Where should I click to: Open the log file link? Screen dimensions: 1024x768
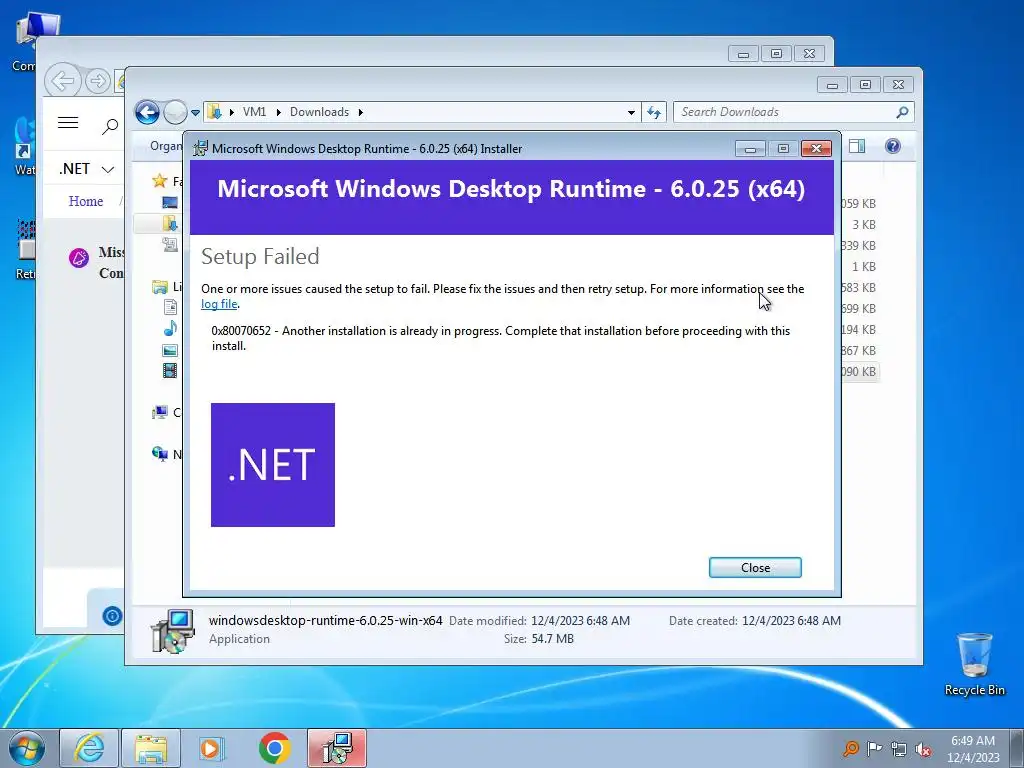pyautogui.click(x=219, y=304)
